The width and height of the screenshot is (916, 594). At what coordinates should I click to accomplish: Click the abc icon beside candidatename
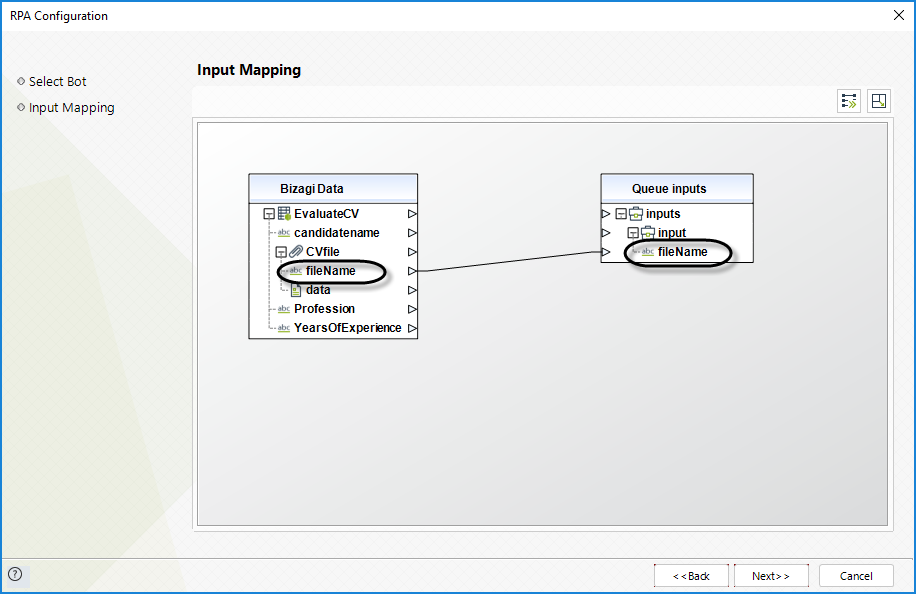pos(284,233)
